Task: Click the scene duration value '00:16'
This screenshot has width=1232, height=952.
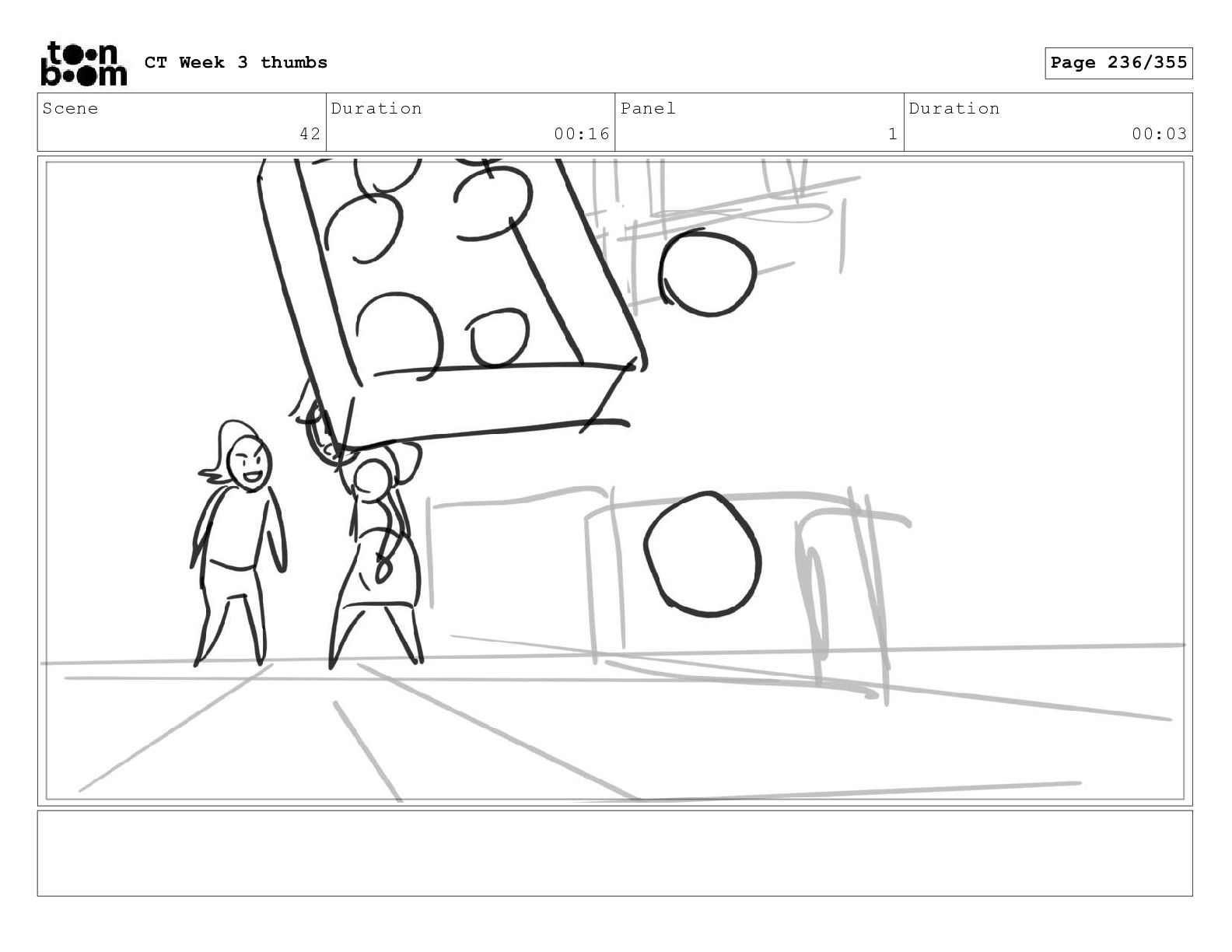Action: coord(582,134)
